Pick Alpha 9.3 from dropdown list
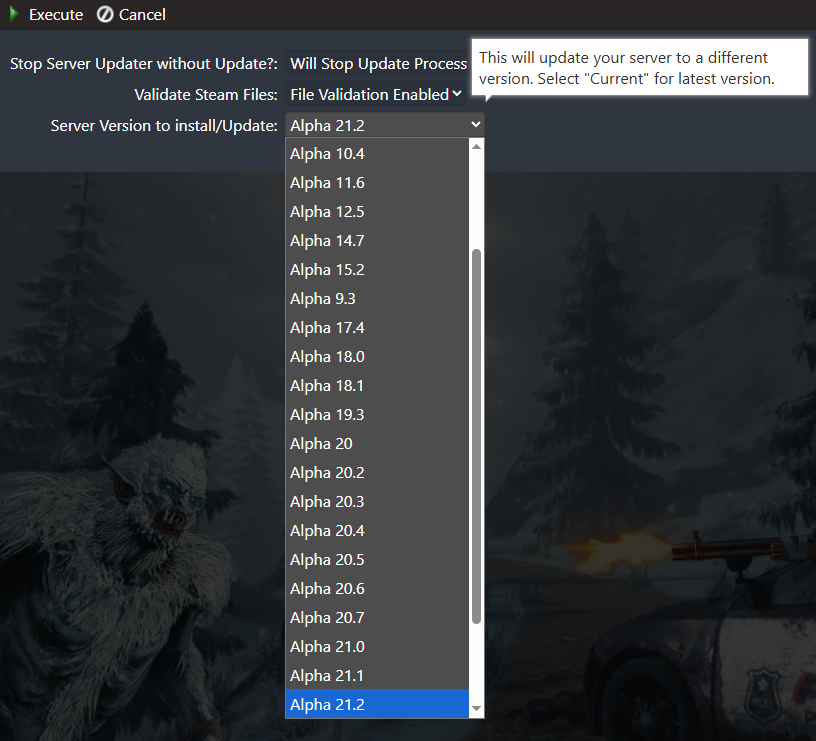Screen dimensions: 816x741 coord(377,299)
